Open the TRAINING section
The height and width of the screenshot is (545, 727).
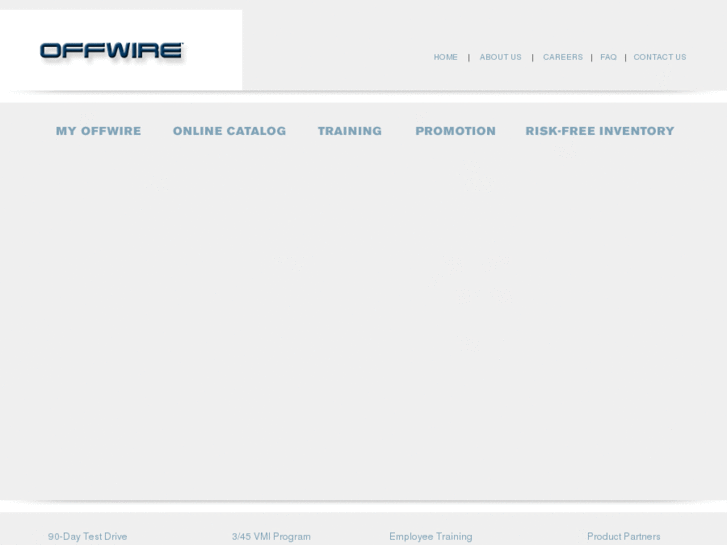click(x=350, y=131)
